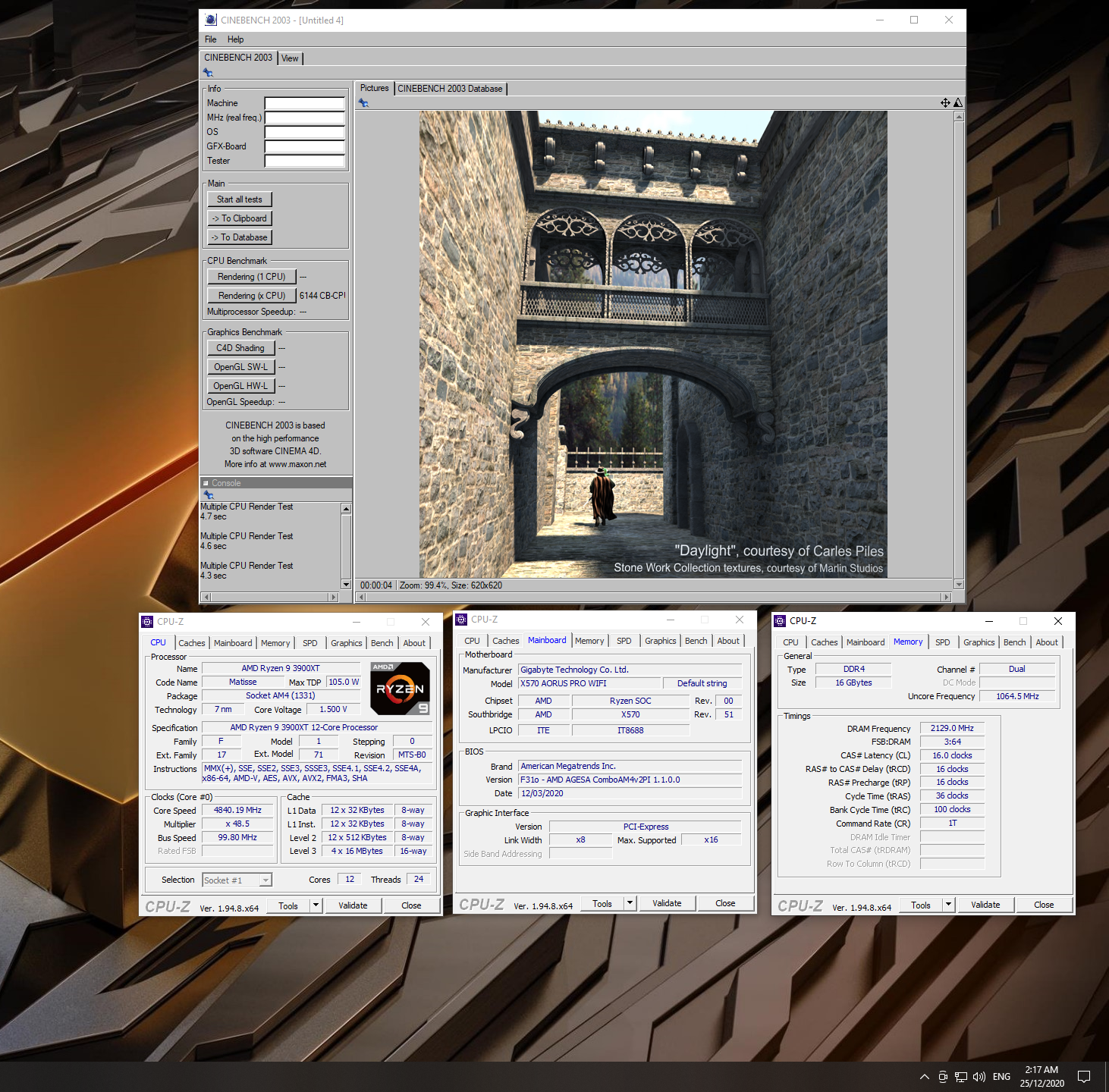
Task: Select the Pictures tab
Action: click(375, 88)
